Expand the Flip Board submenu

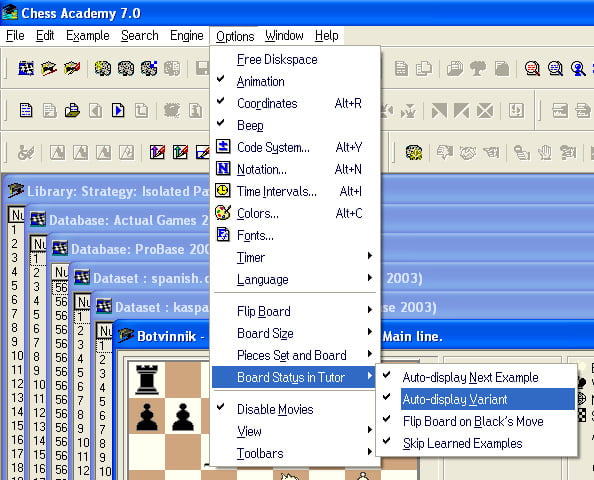click(295, 311)
